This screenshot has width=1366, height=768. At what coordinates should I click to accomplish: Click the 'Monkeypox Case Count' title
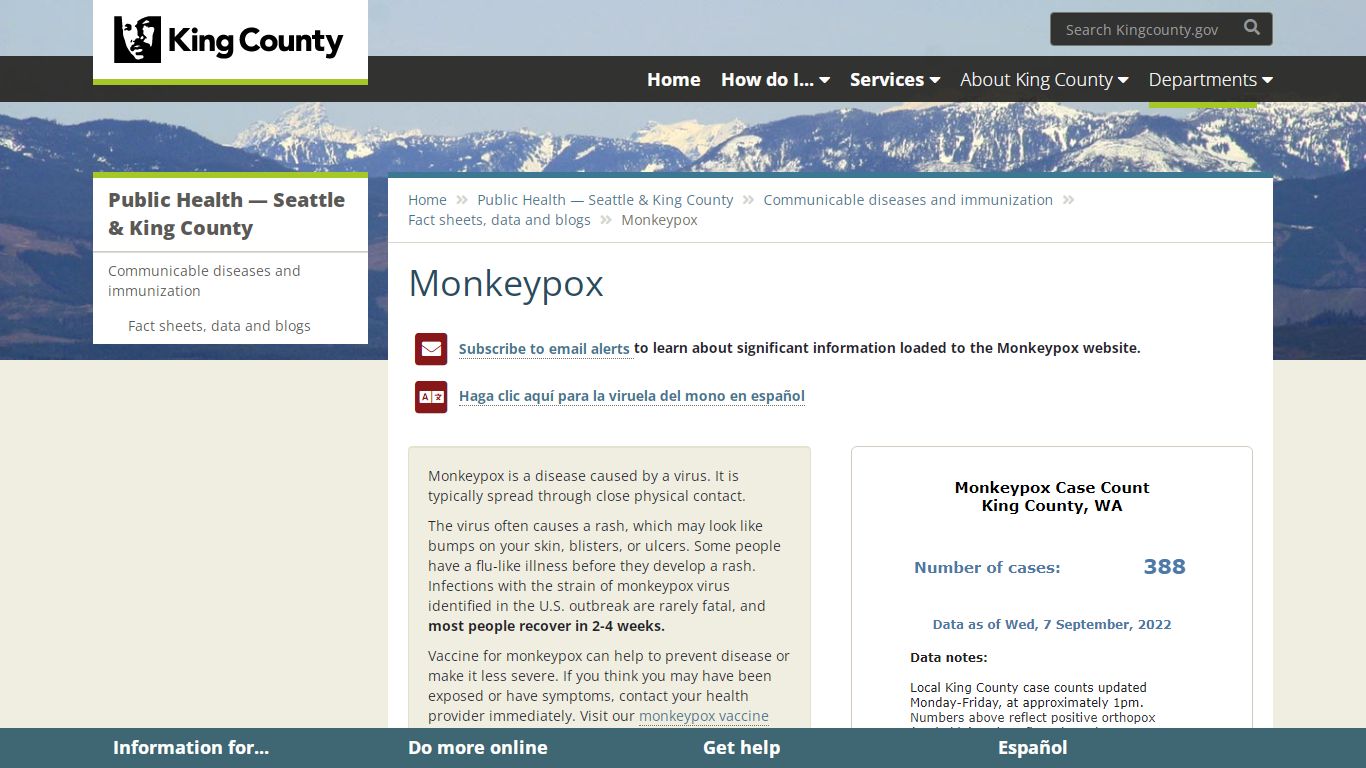tap(1052, 488)
